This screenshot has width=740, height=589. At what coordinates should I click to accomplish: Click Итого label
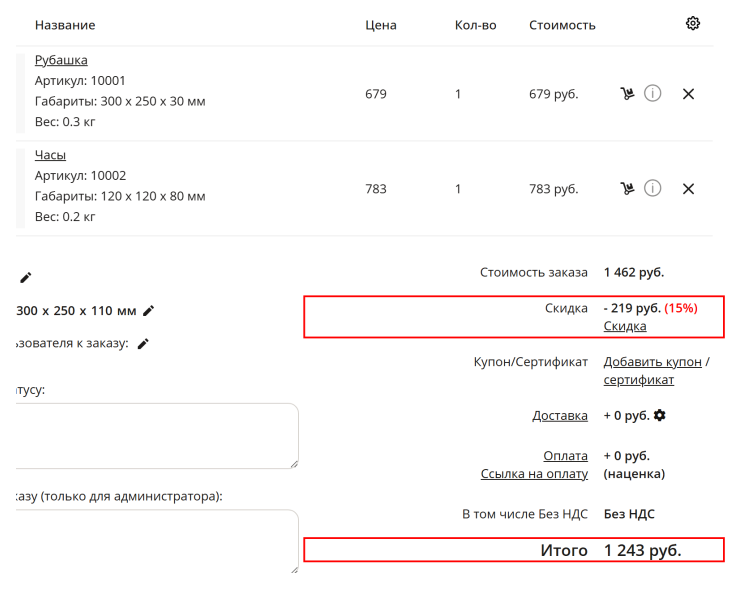pyautogui.click(x=564, y=550)
